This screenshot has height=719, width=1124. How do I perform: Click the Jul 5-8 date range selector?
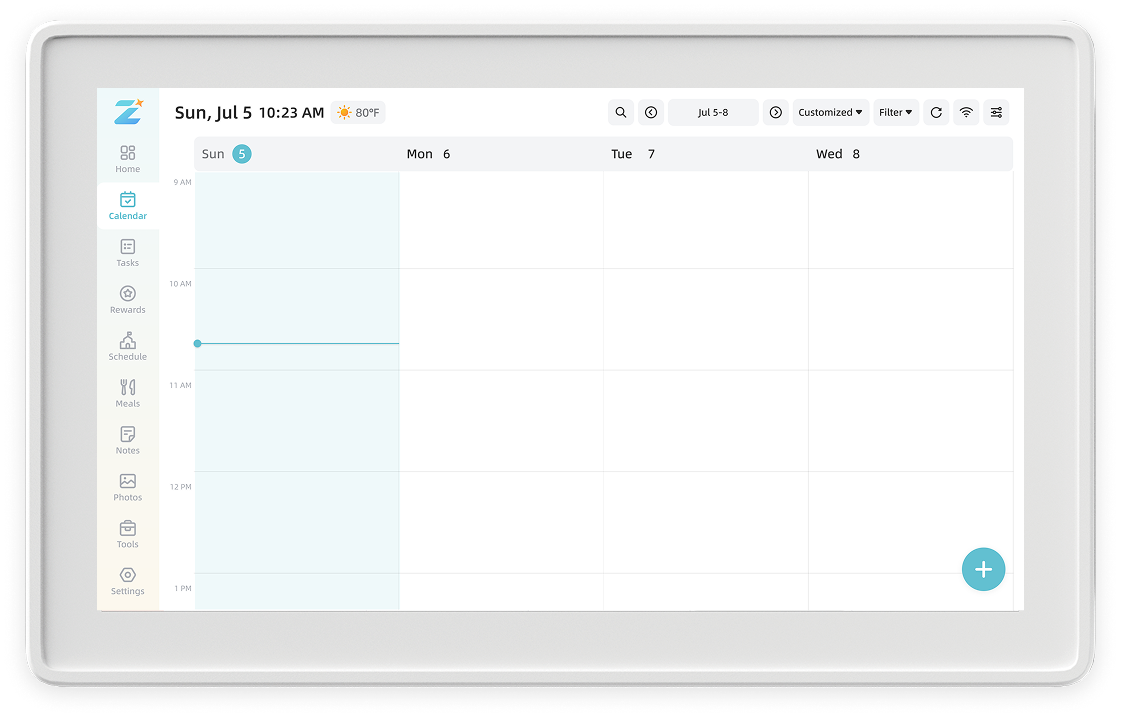pyautogui.click(x=713, y=113)
